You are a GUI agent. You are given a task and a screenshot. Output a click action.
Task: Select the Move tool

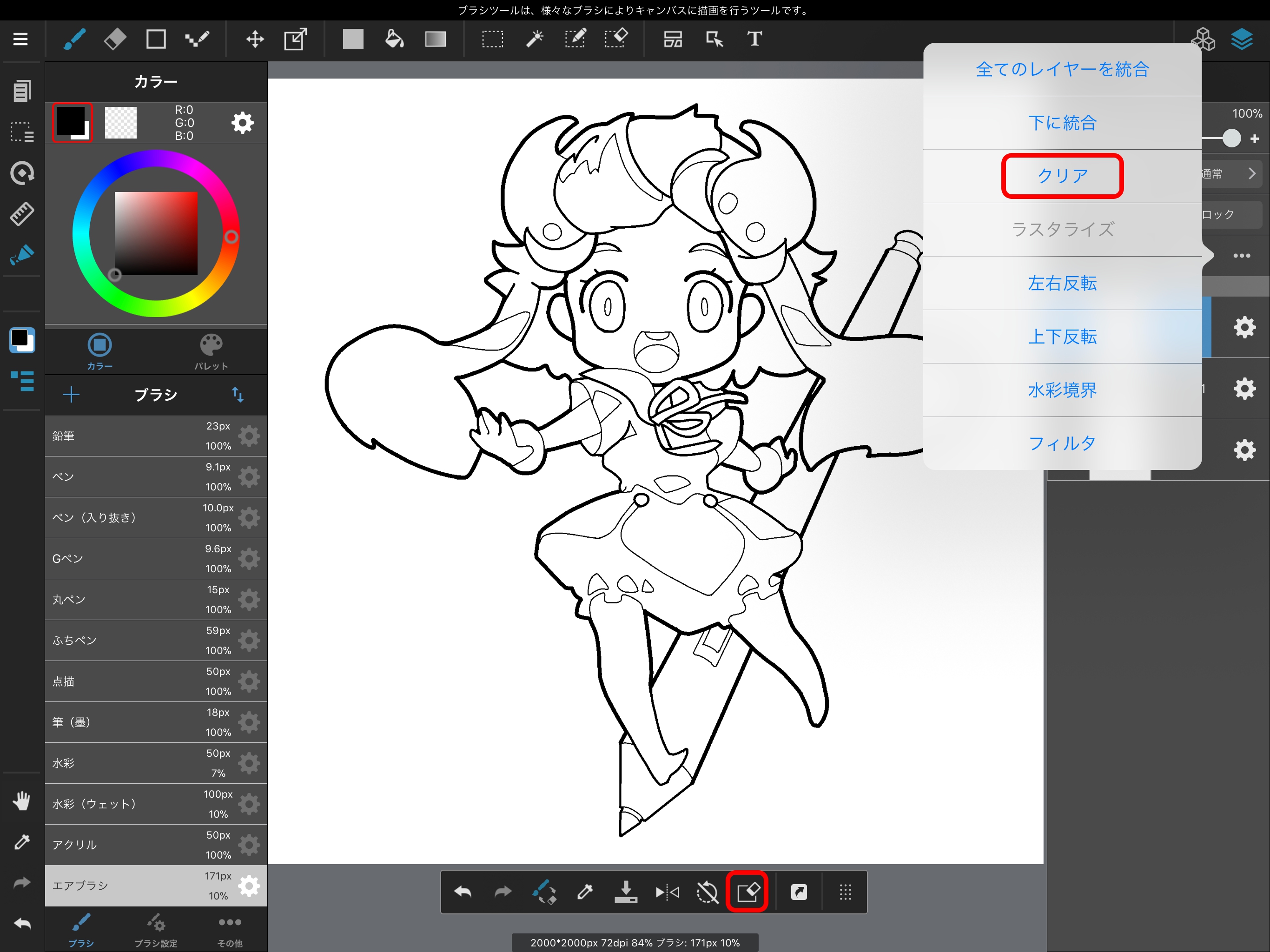pyautogui.click(x=255, y=39)
